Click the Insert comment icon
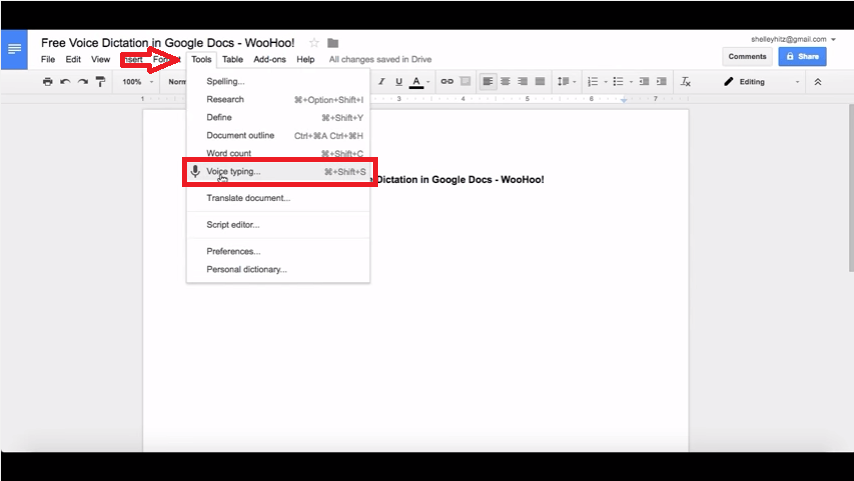 465,82
